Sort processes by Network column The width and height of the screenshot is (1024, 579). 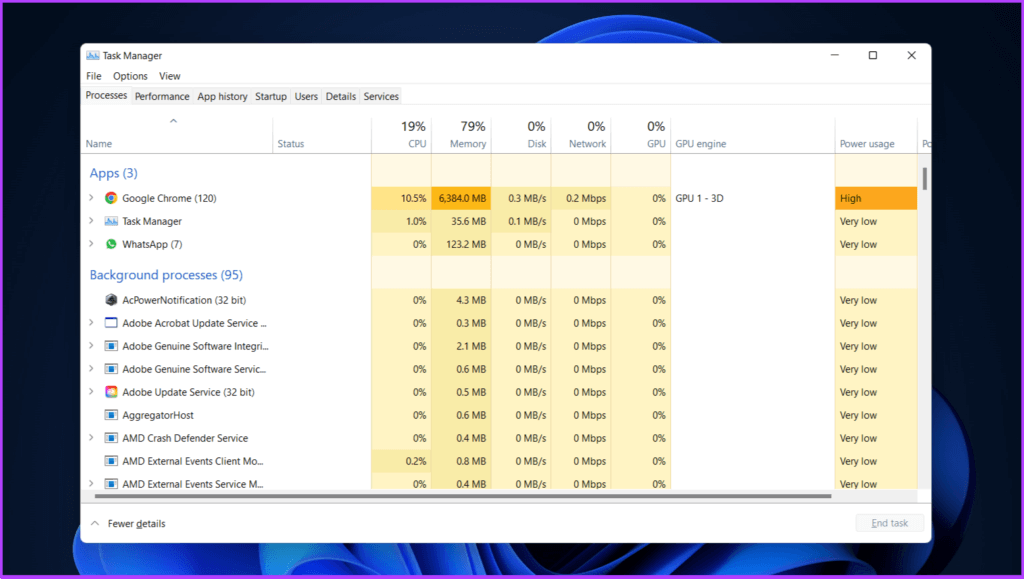click(581, 135)
